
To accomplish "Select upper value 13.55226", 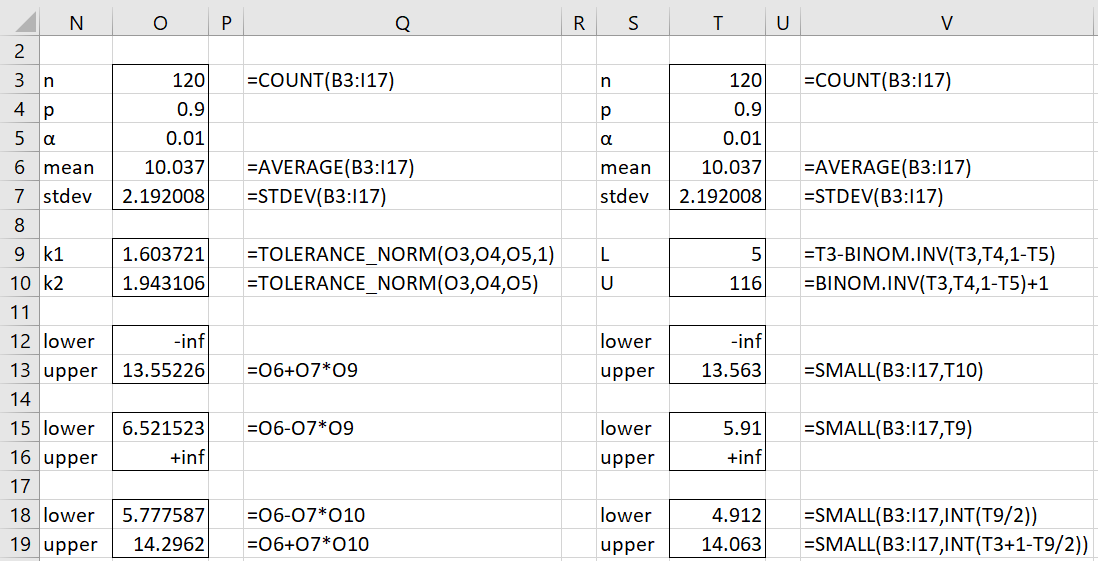I will (x=160, y=370).
